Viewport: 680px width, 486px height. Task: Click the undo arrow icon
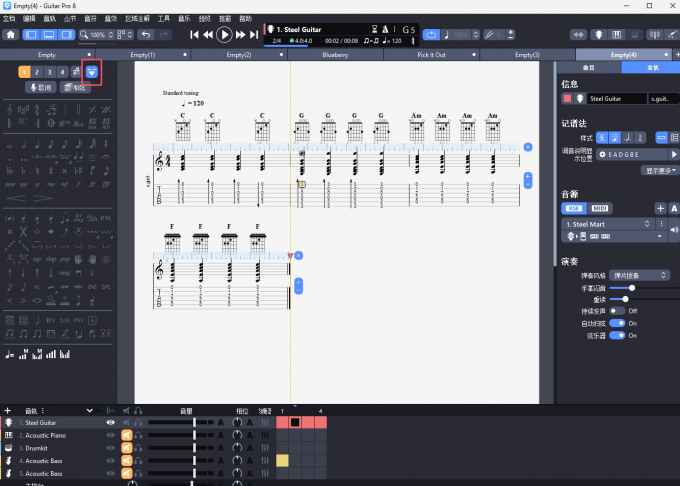click(x=146, y=34)
